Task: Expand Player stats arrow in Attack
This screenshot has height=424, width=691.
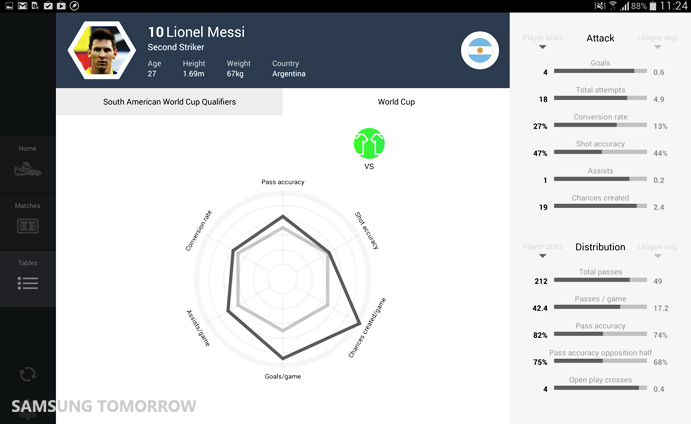Action: point(543,47)
